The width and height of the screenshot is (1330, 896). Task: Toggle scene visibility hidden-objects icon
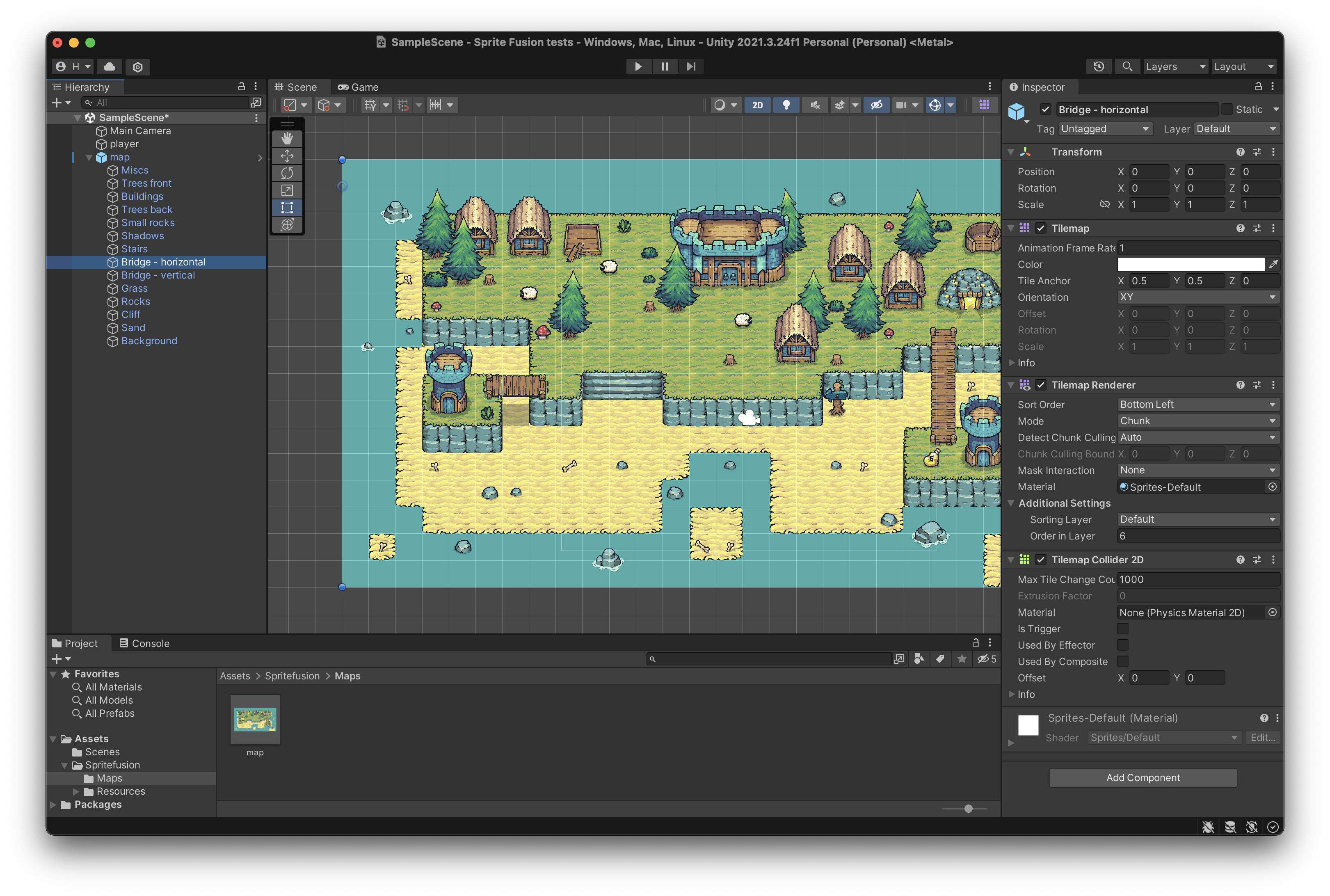click(876, 105)
